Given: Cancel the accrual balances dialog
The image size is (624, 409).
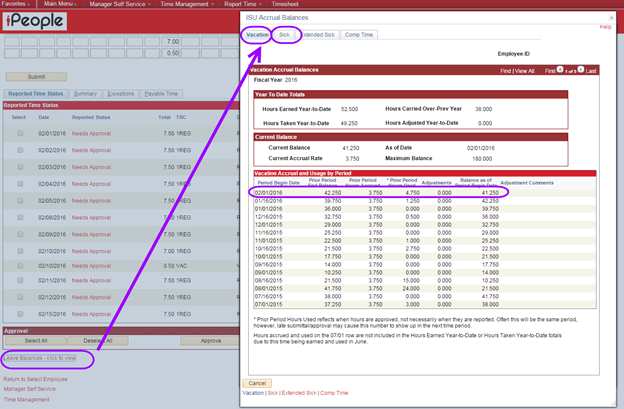Looking at the screenshot, I should pos(257,383).
